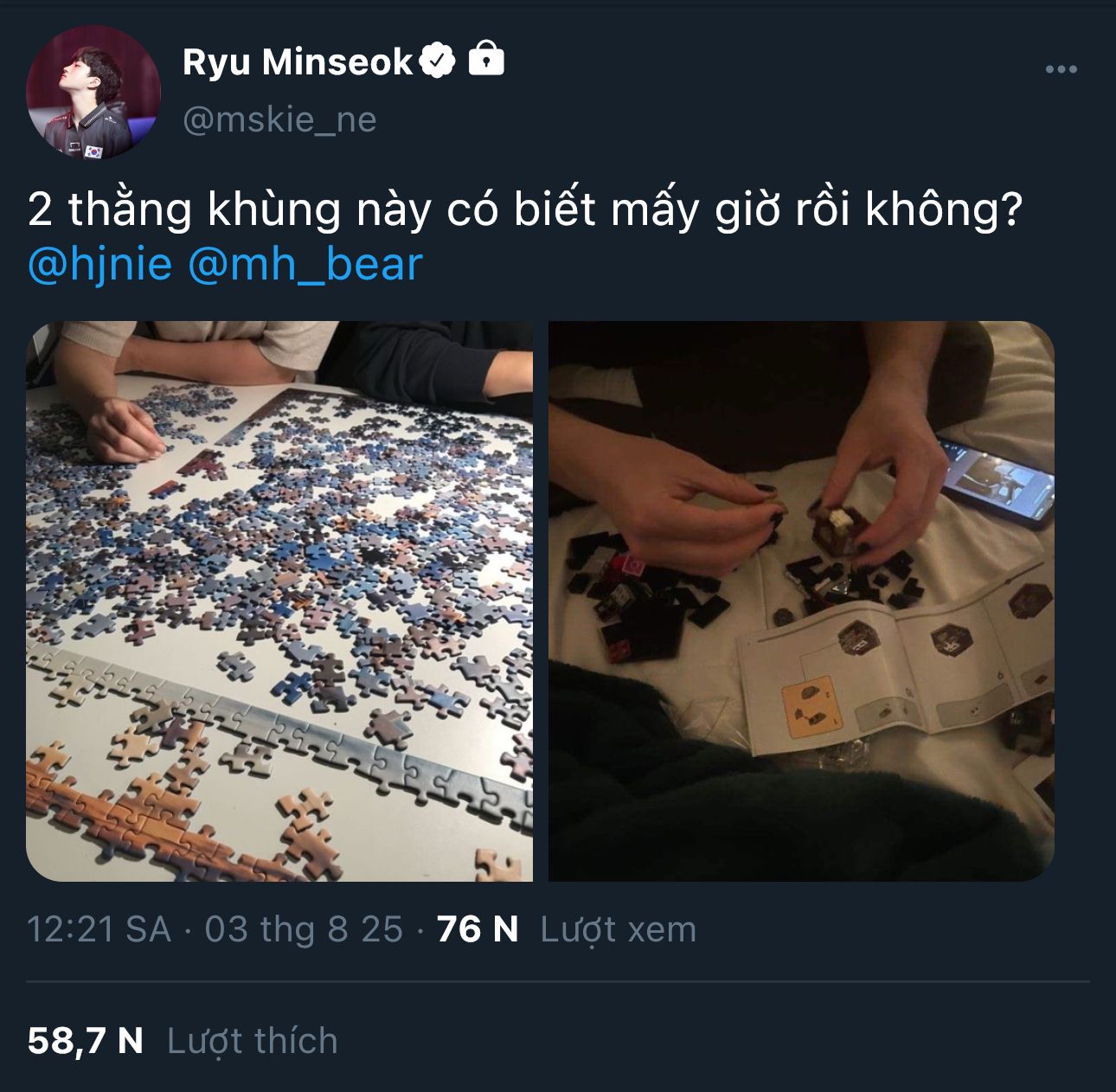
Task: View the jigsaw puzzle photo
Action: [x=279, y=601]
